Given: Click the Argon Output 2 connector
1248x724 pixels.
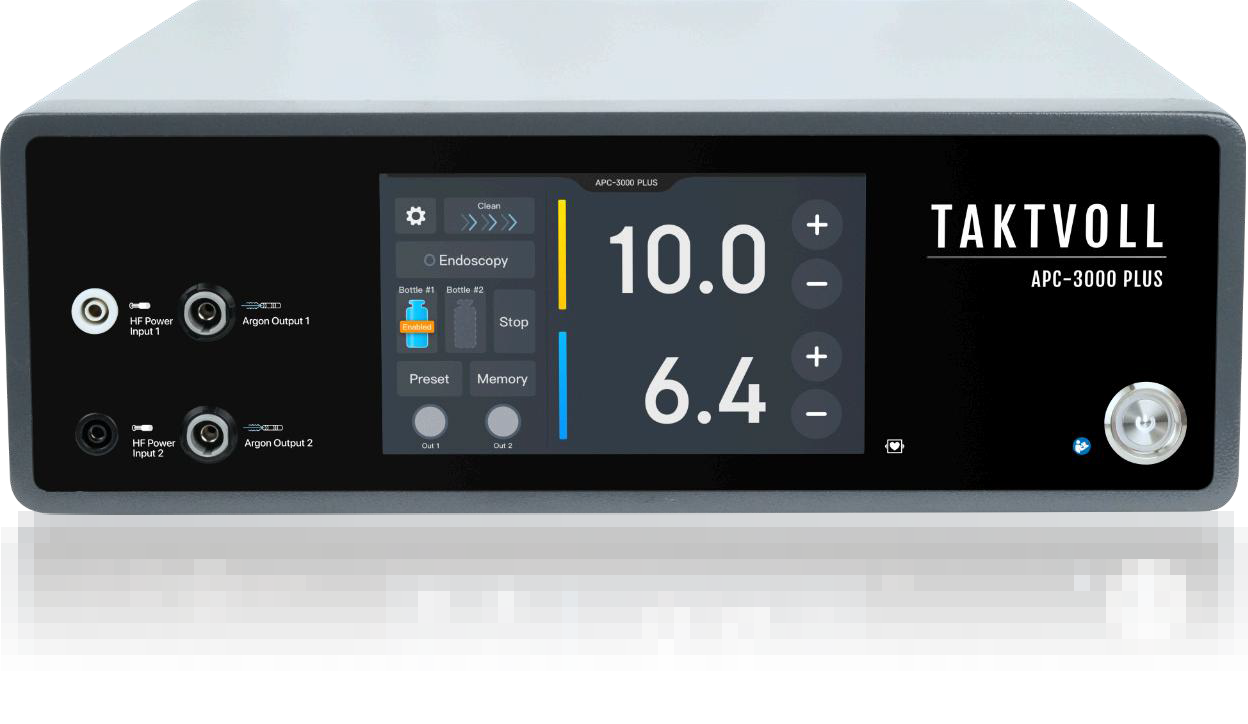Looking at the screenshot, I should pos(208,432).
